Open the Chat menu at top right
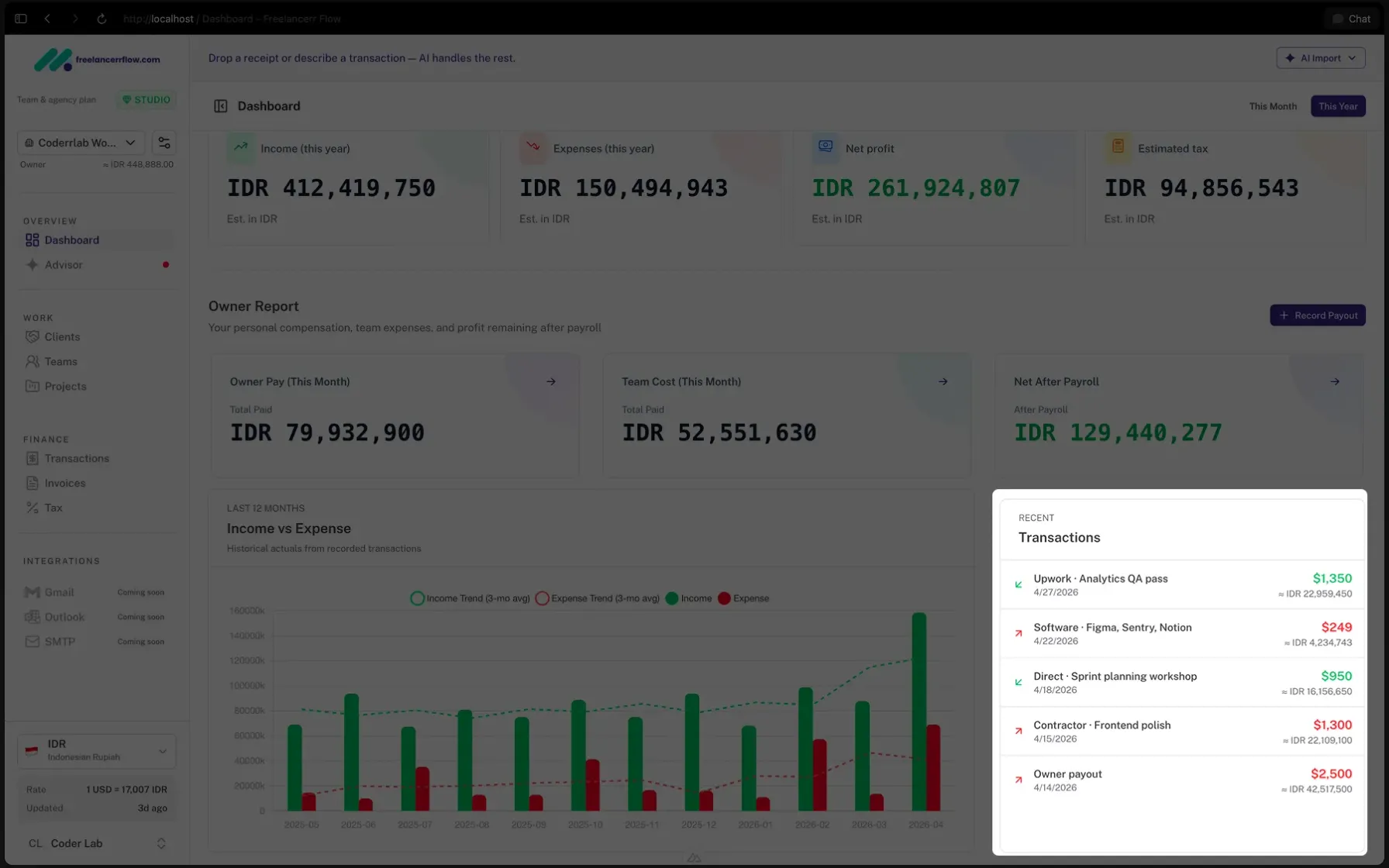Screen dimensions: 1389x868 pyautogui.click(x=1351, y=18)
